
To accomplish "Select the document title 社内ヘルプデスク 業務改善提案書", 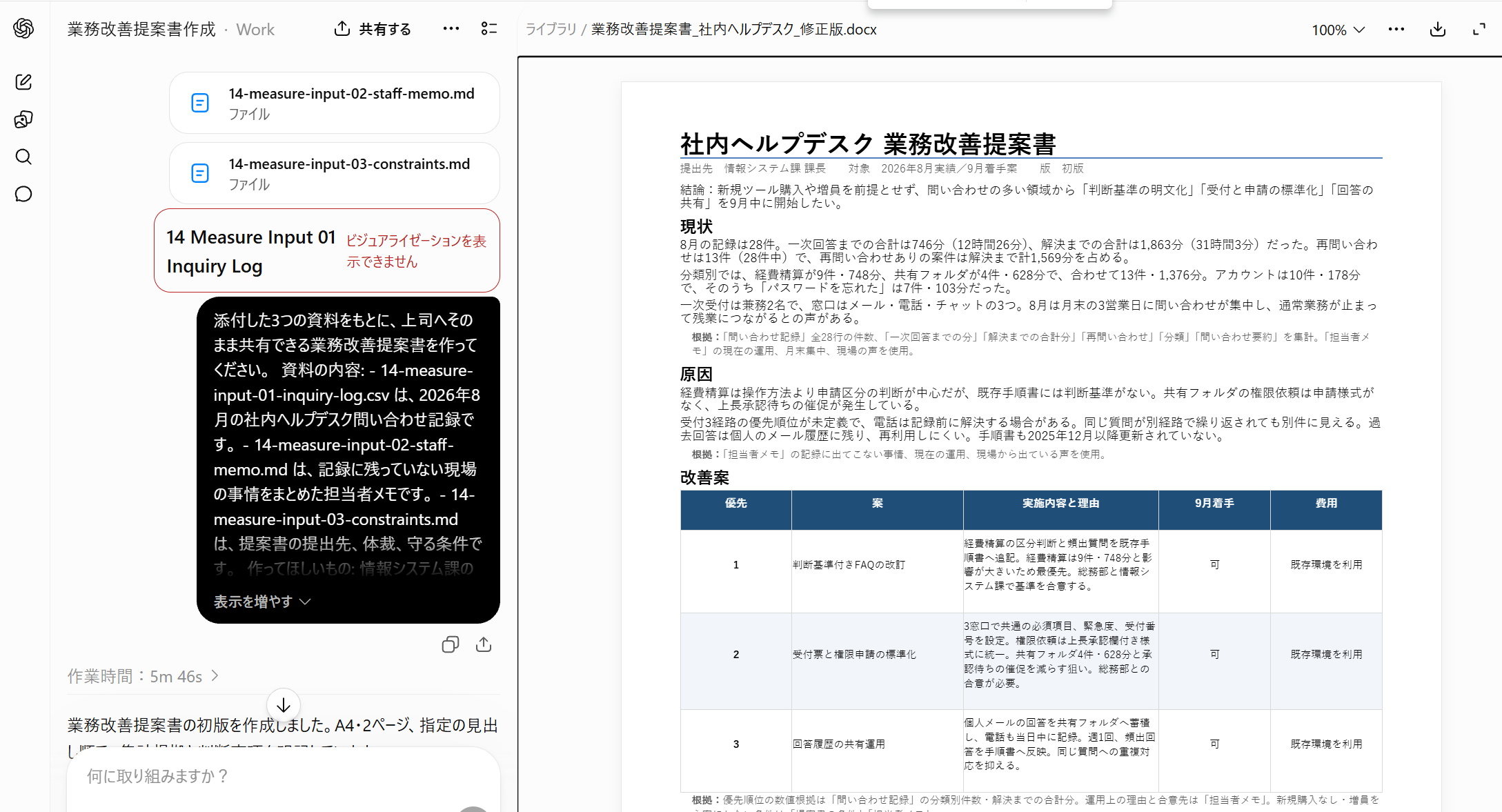I will (868, 144).
